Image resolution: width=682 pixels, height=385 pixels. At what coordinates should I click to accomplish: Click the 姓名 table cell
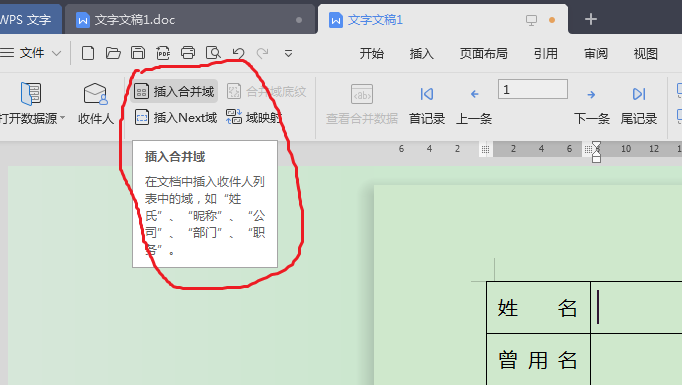pos(538,308)
